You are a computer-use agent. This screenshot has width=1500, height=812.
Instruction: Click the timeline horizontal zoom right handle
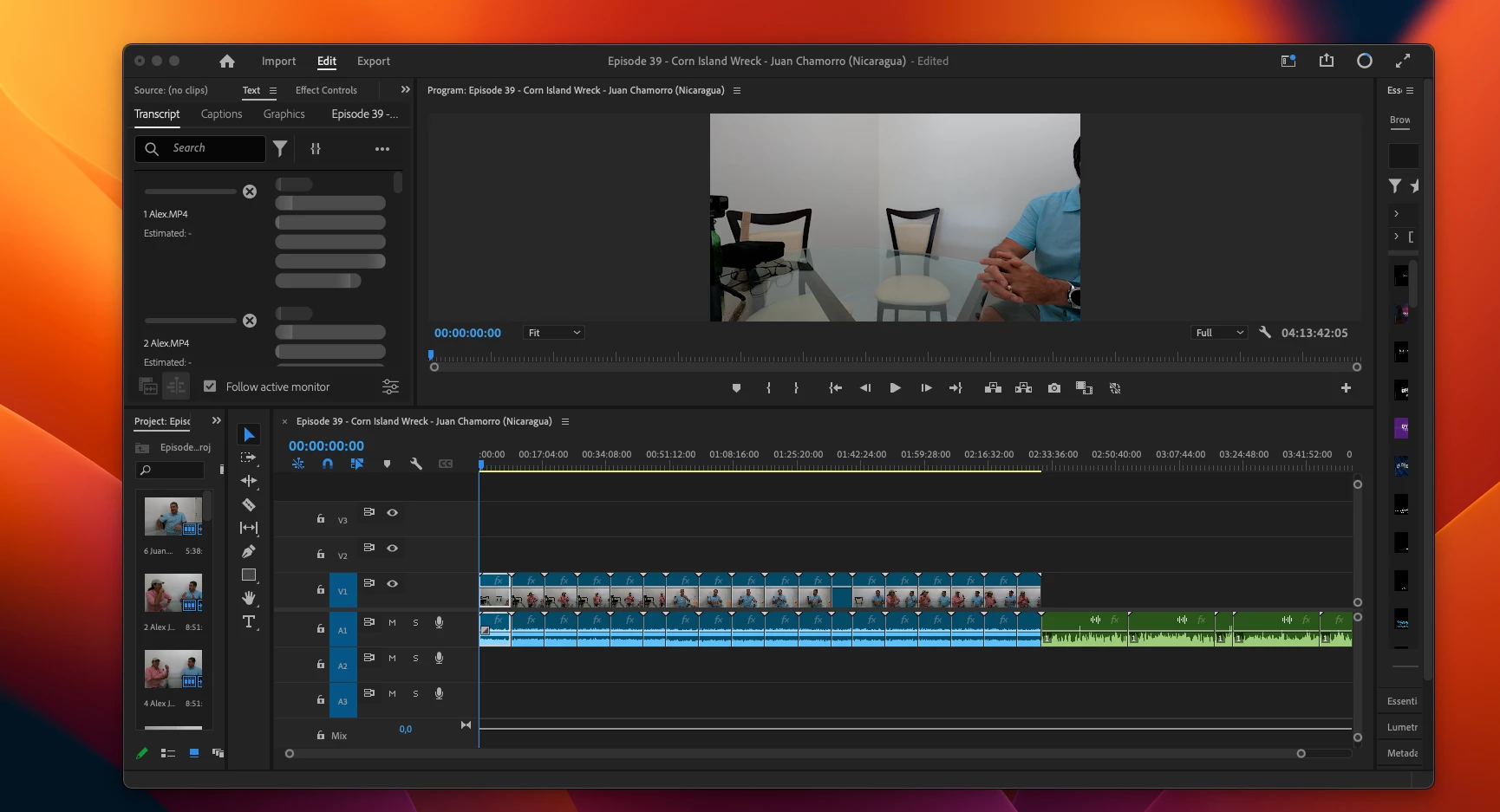click(x=1301, y=754)
